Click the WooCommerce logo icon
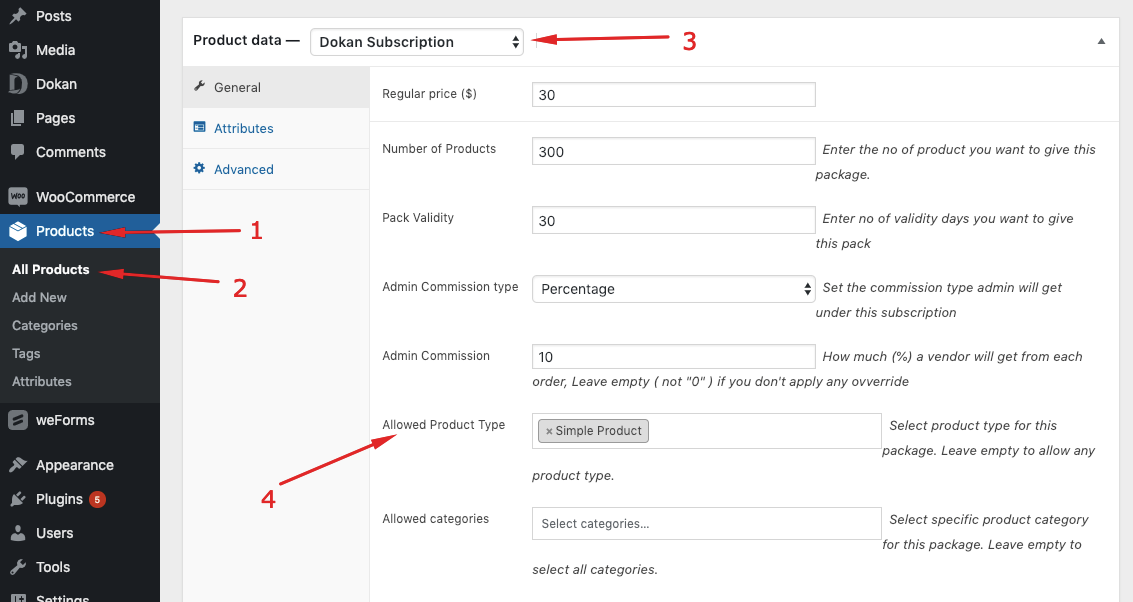1133x602 pixels. pos(18,197)
